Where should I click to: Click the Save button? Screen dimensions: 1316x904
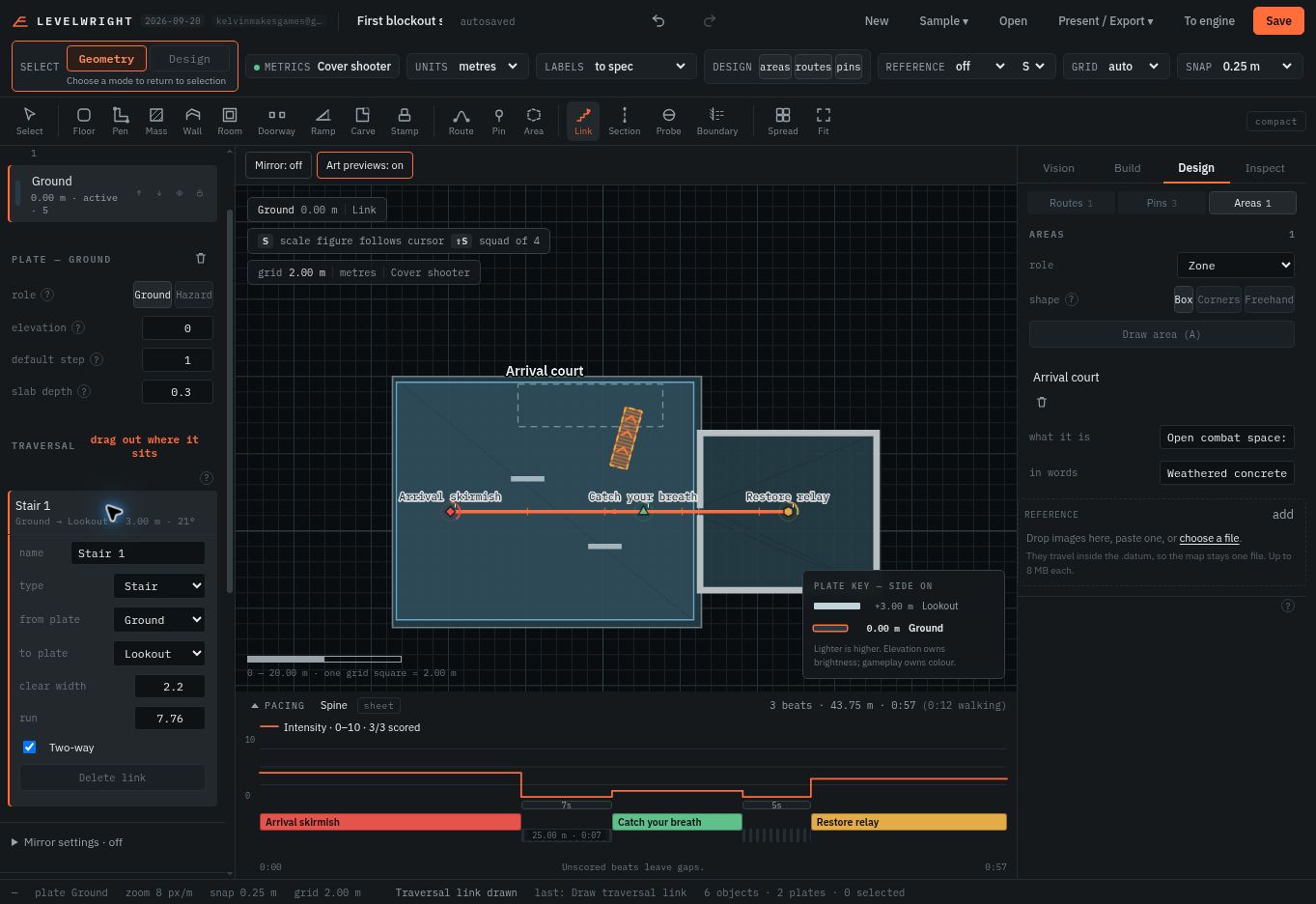pyautogui.click(x=1278, y=20)
